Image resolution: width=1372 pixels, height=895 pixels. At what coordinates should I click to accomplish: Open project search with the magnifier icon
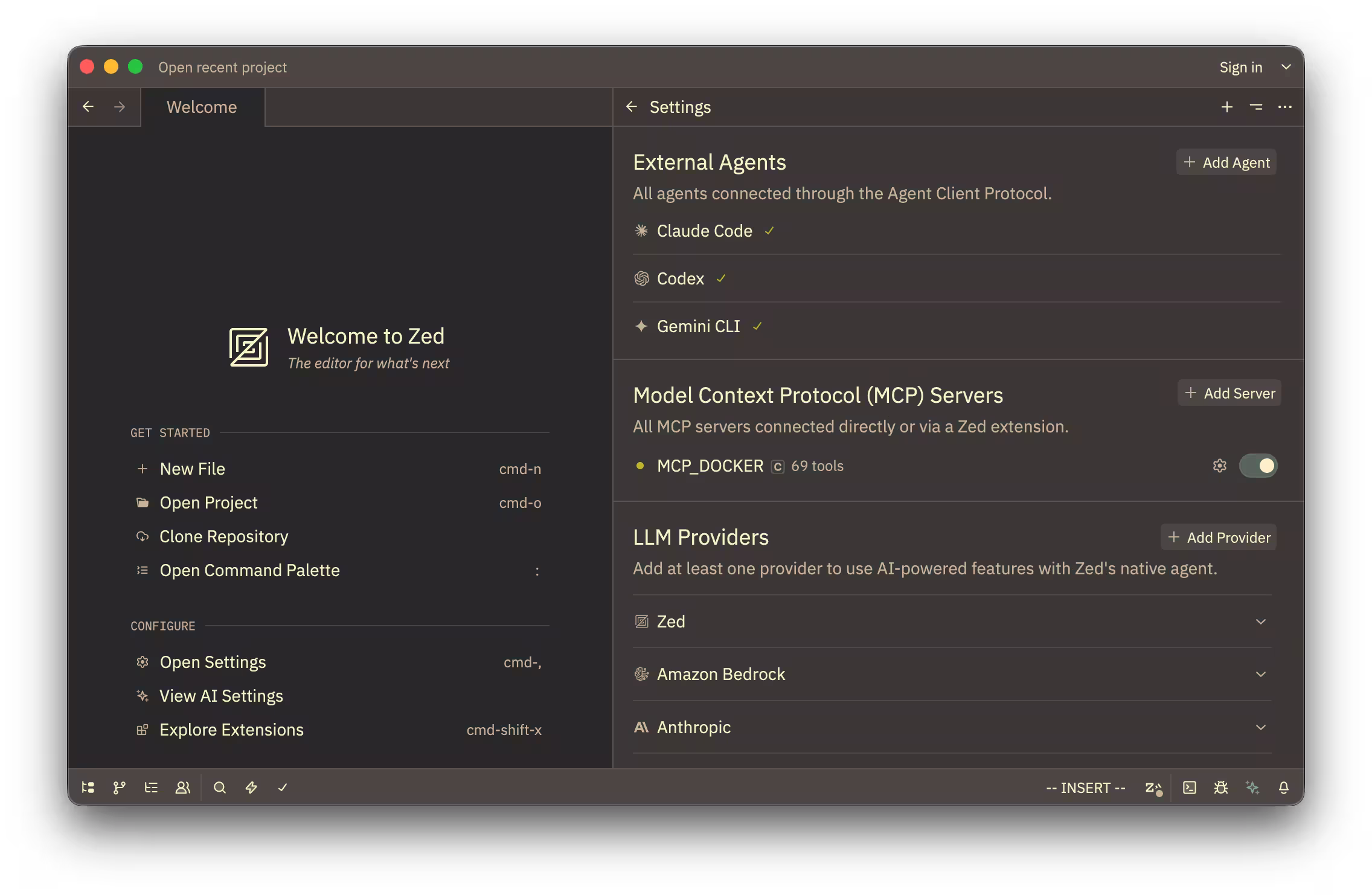[220, 788]
